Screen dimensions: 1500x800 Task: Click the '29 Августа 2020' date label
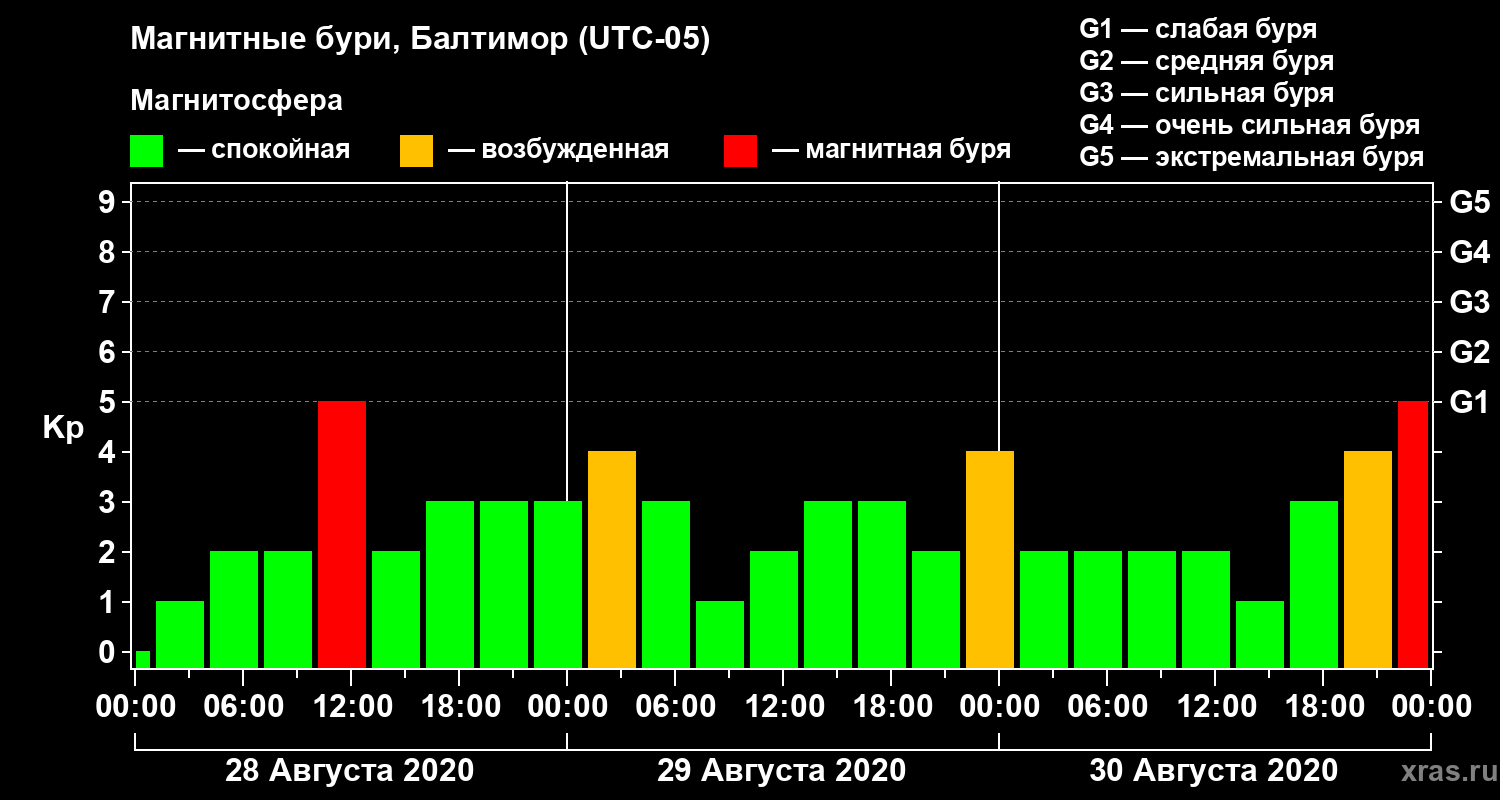782,771
